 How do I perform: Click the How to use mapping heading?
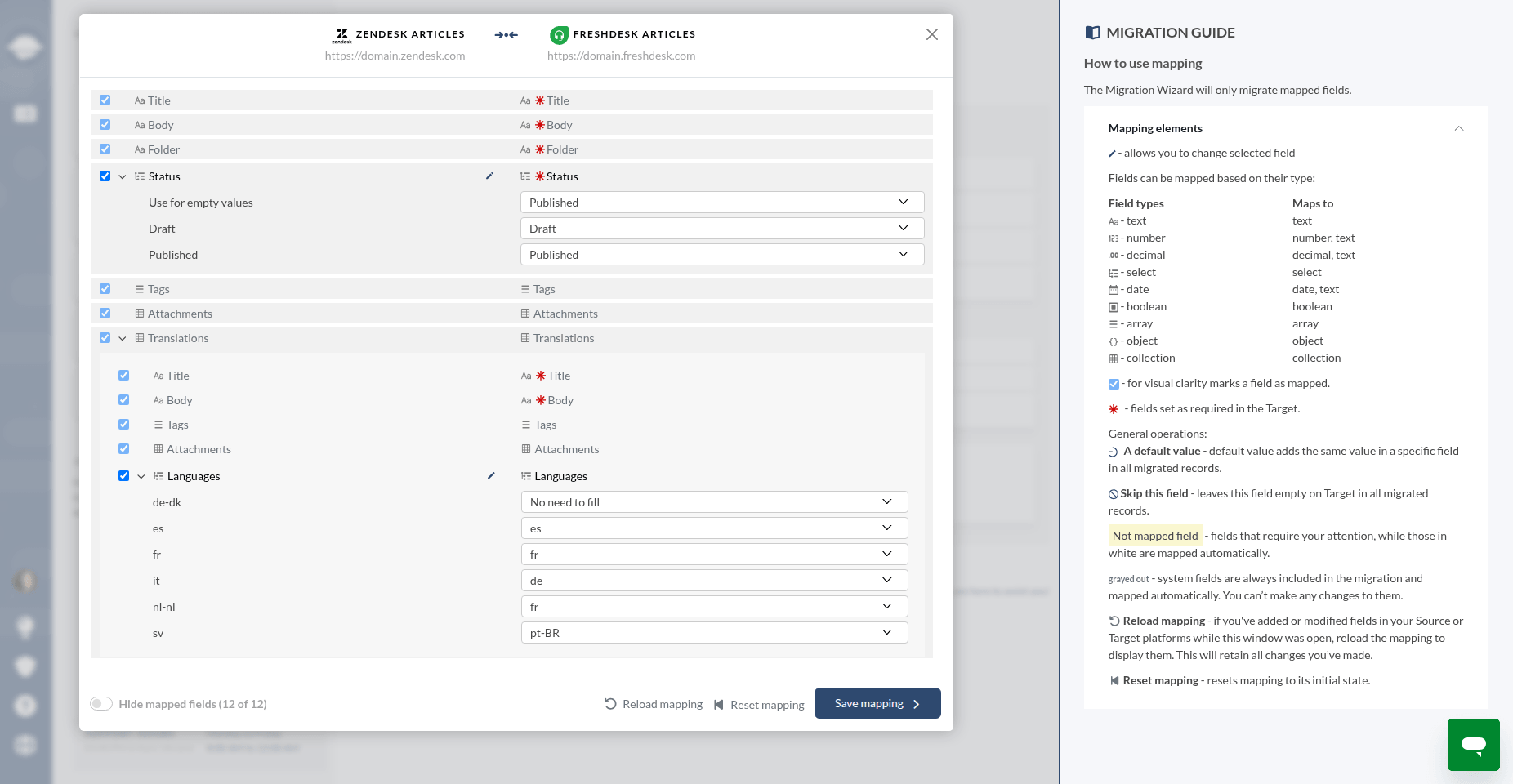(1142, 63)
